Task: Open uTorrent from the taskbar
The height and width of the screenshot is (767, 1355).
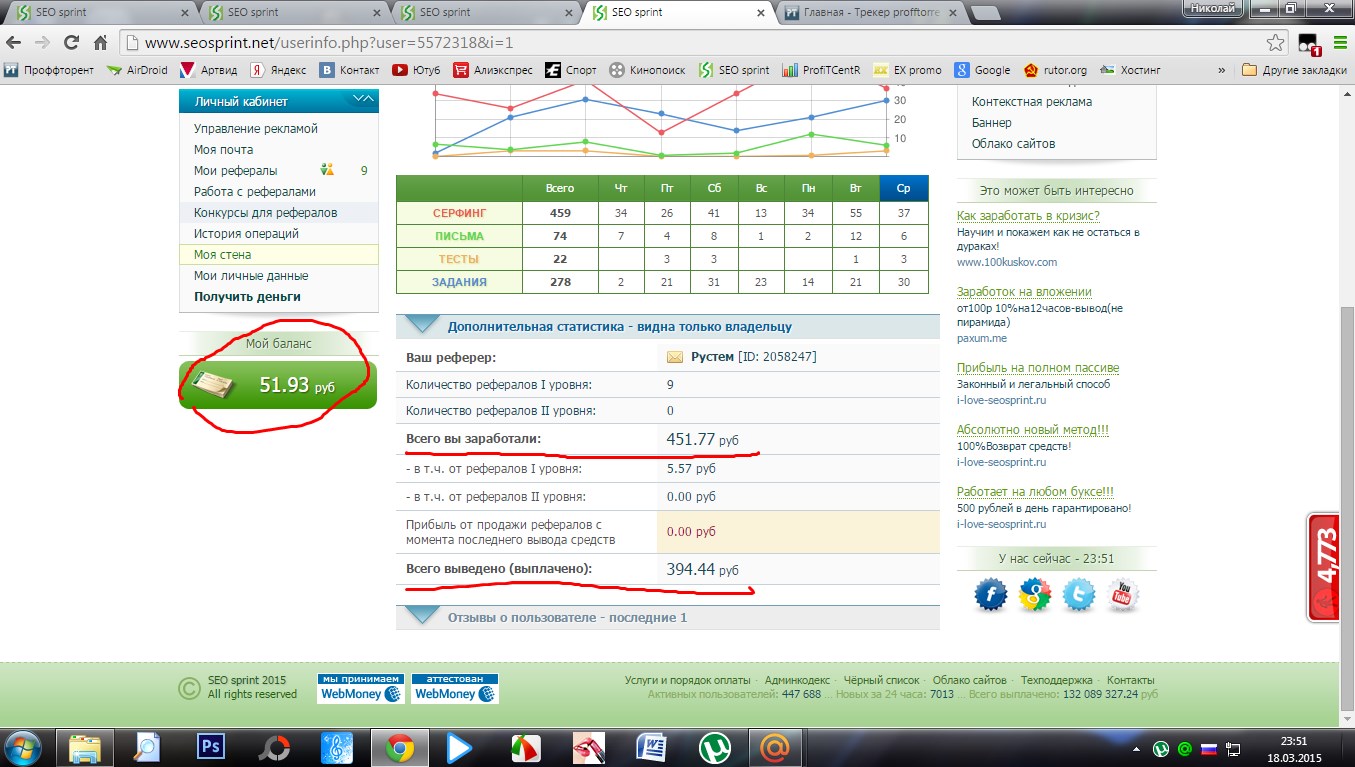Action: click(713, 747)
